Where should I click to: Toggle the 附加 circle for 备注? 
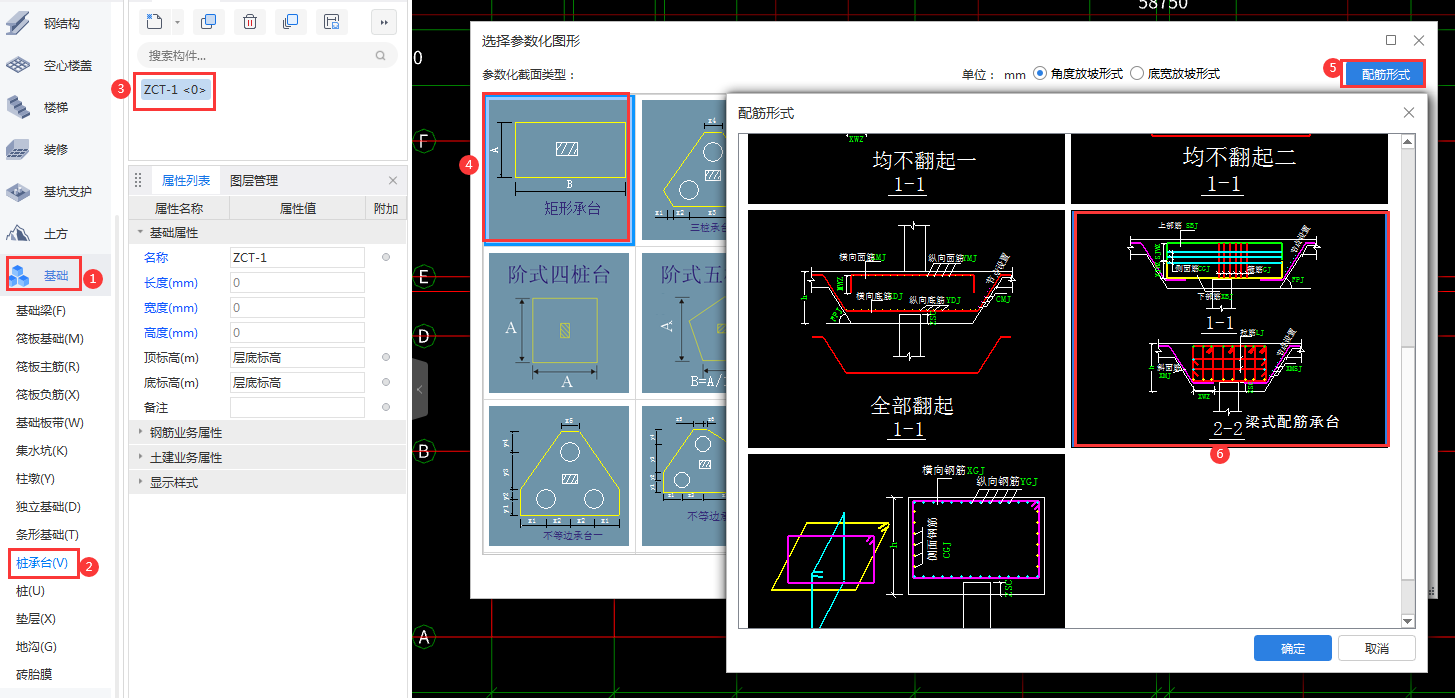386,408
